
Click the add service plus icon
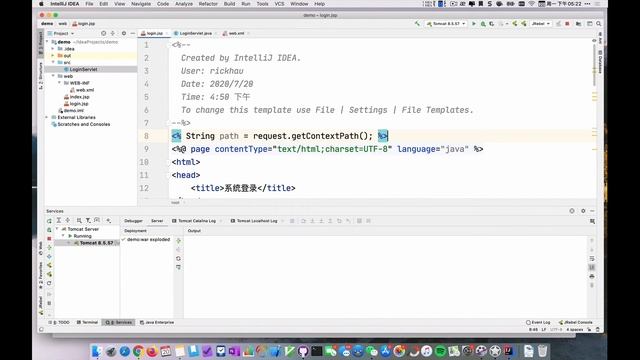[x=109, y=220]
